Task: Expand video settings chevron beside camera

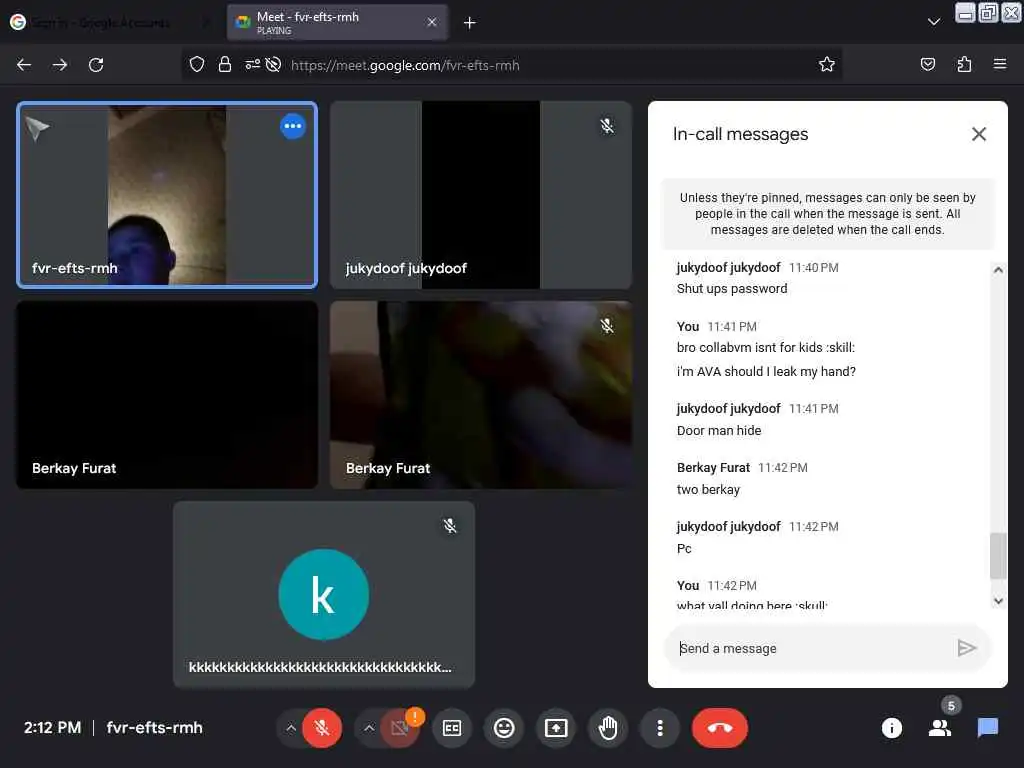Action: (x=369, y=728)
